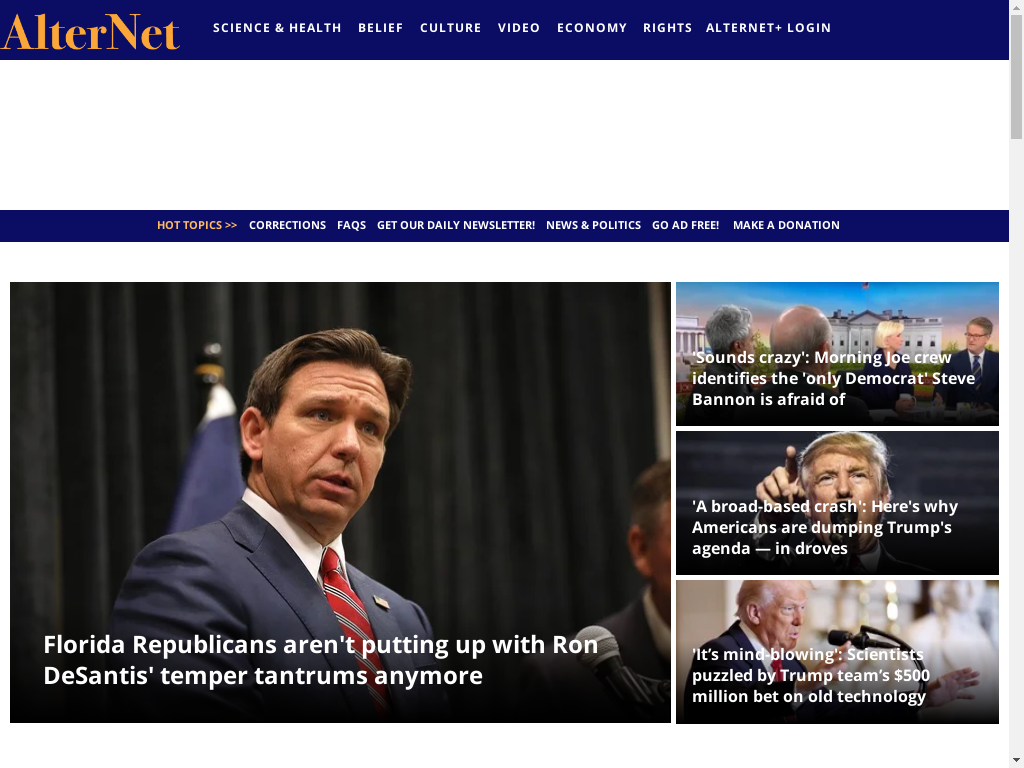Click the Hot Topics >> label
Viewport: 1024px width, 768px height.
tap(197, 225)
